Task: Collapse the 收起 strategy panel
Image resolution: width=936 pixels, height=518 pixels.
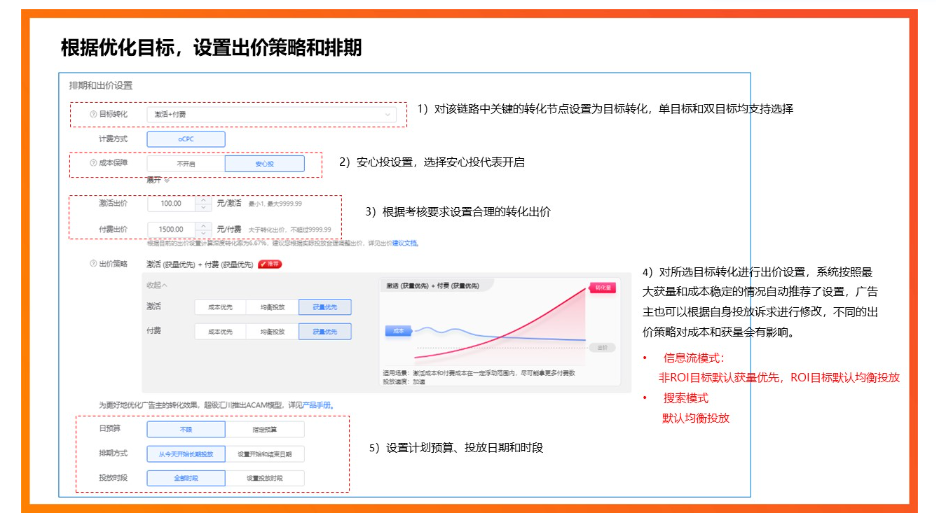Action: [157, 285]
